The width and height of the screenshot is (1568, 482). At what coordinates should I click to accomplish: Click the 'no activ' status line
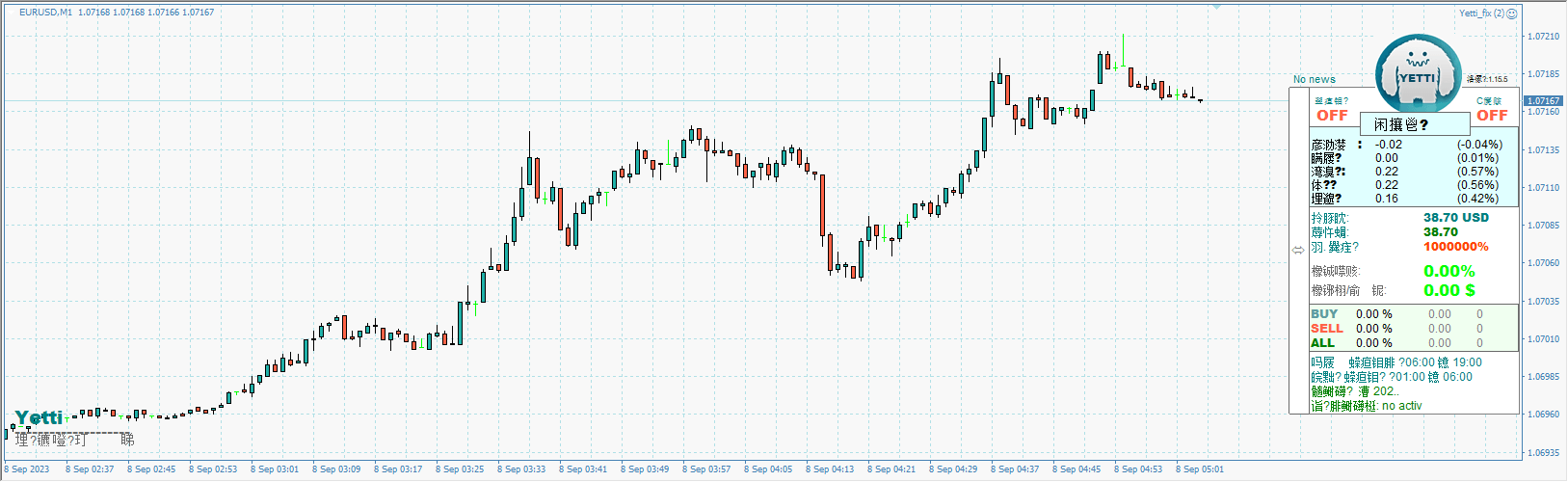[x=1367, y=406]
